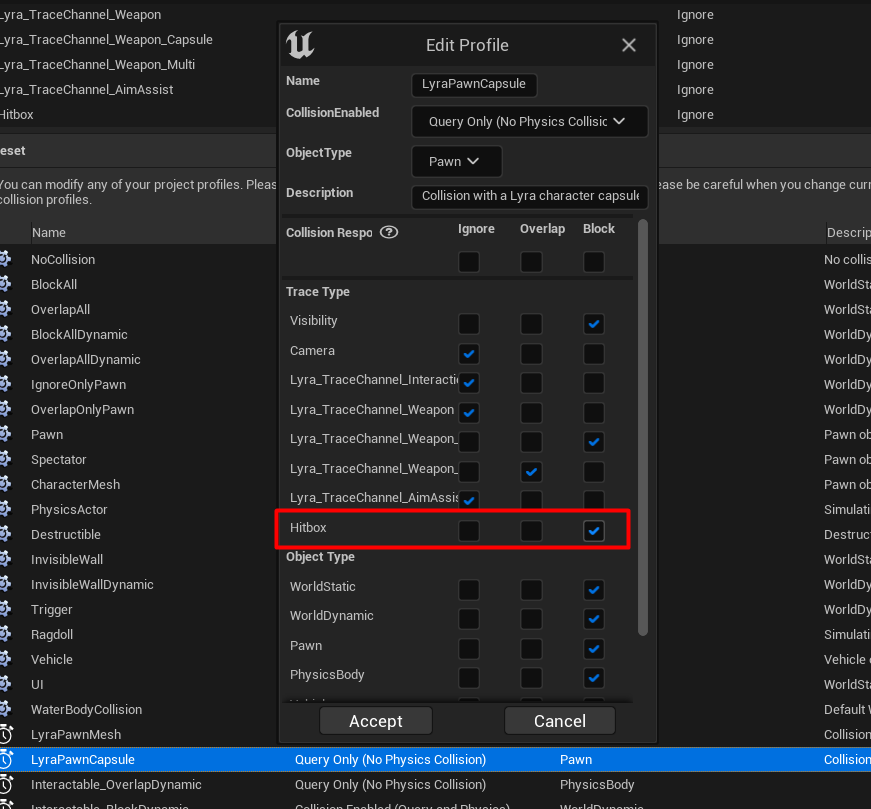Image resolution: width=871 pixels, height=809 pixels.
Task: Click the Cancel button
Action: (x=560, y=721)
